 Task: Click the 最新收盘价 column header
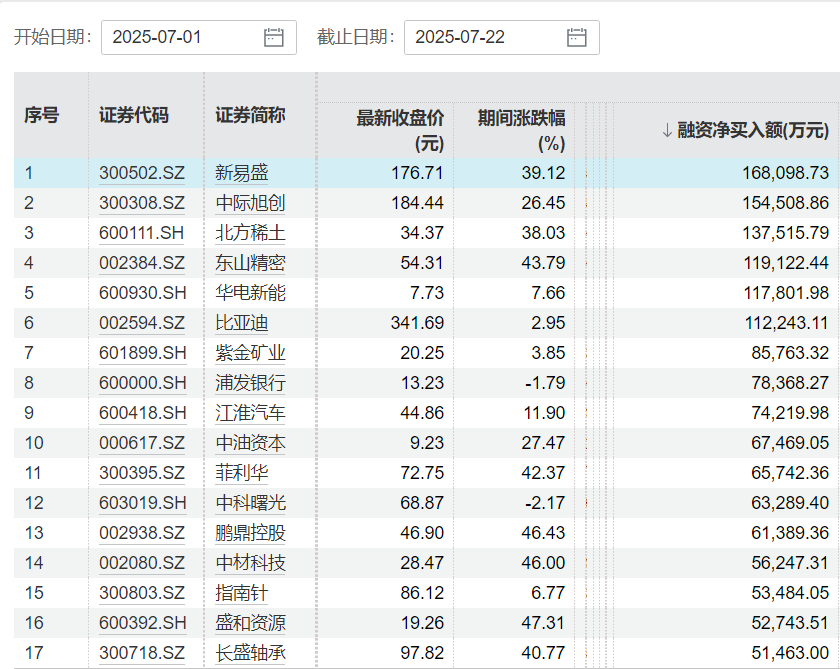[x=400, y=130]
